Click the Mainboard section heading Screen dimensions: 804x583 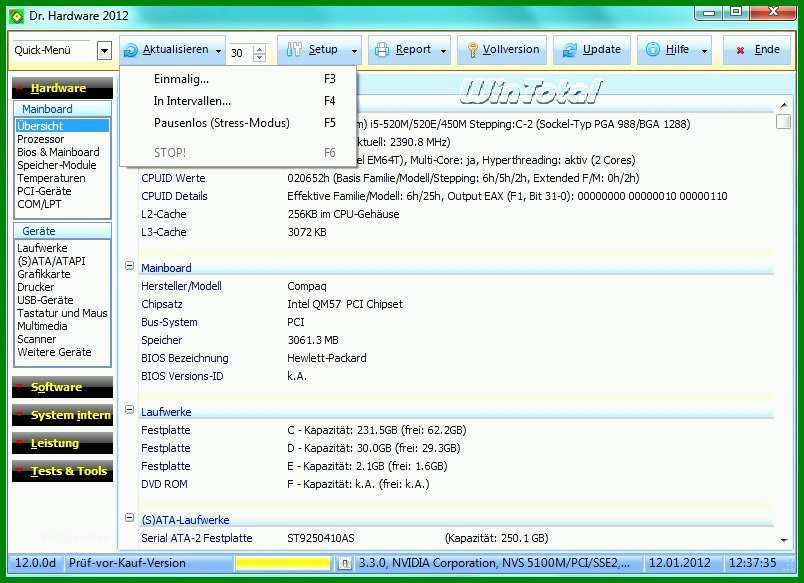point(166,268)
